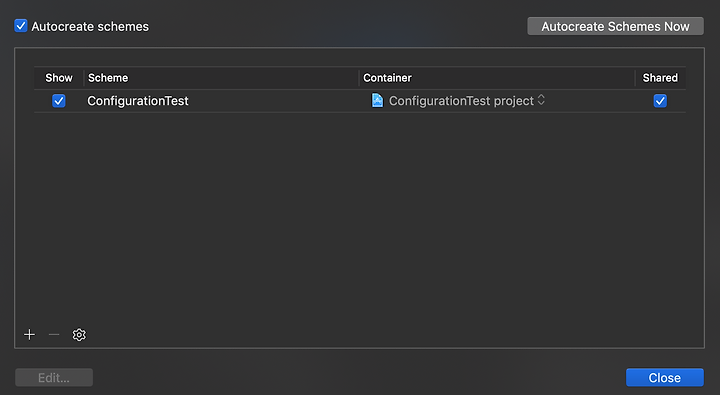
Task: Open the ConfigurationTest project container dropdown
Action: 458,101
